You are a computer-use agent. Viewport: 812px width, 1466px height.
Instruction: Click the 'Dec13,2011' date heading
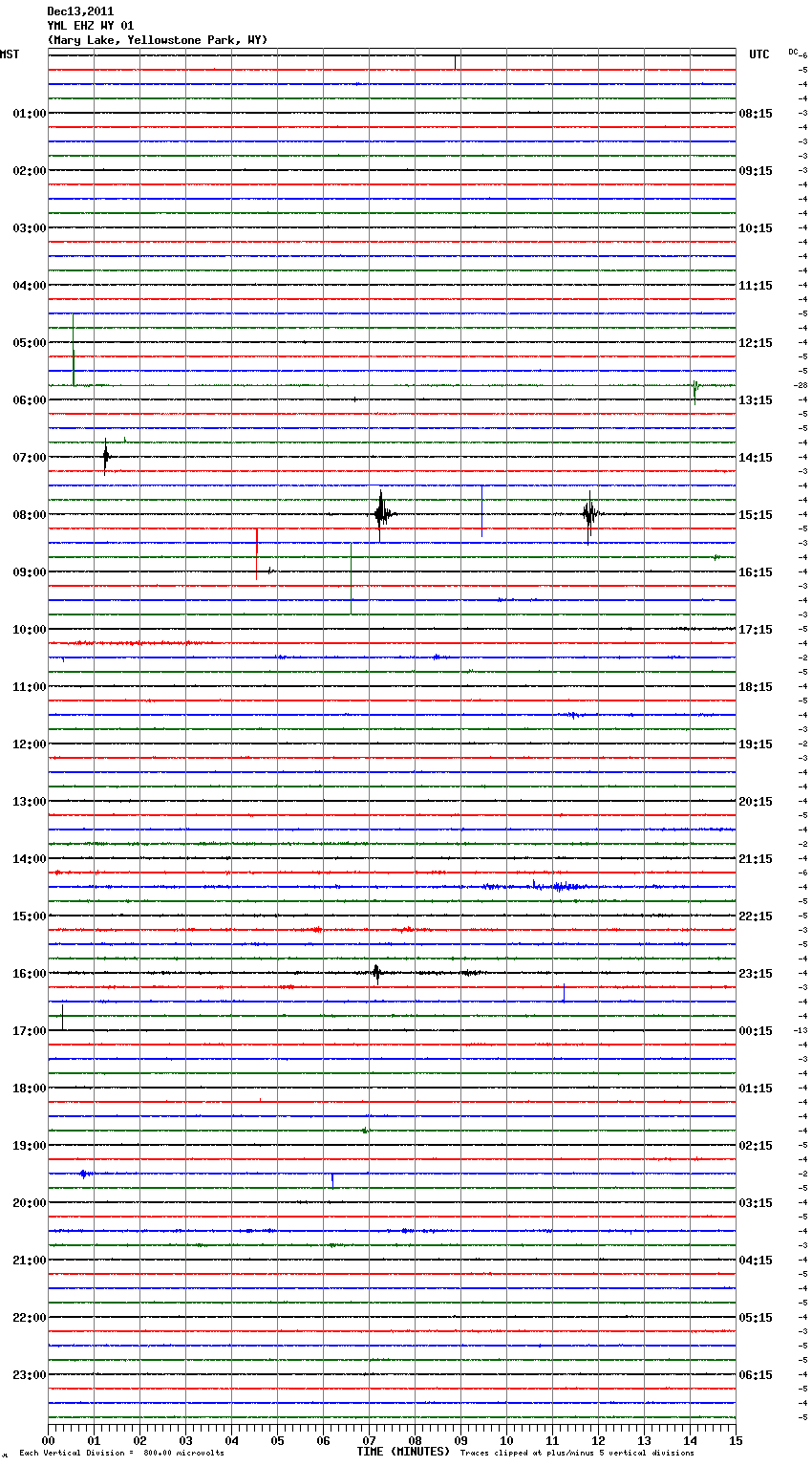click(x=80, y=11)
